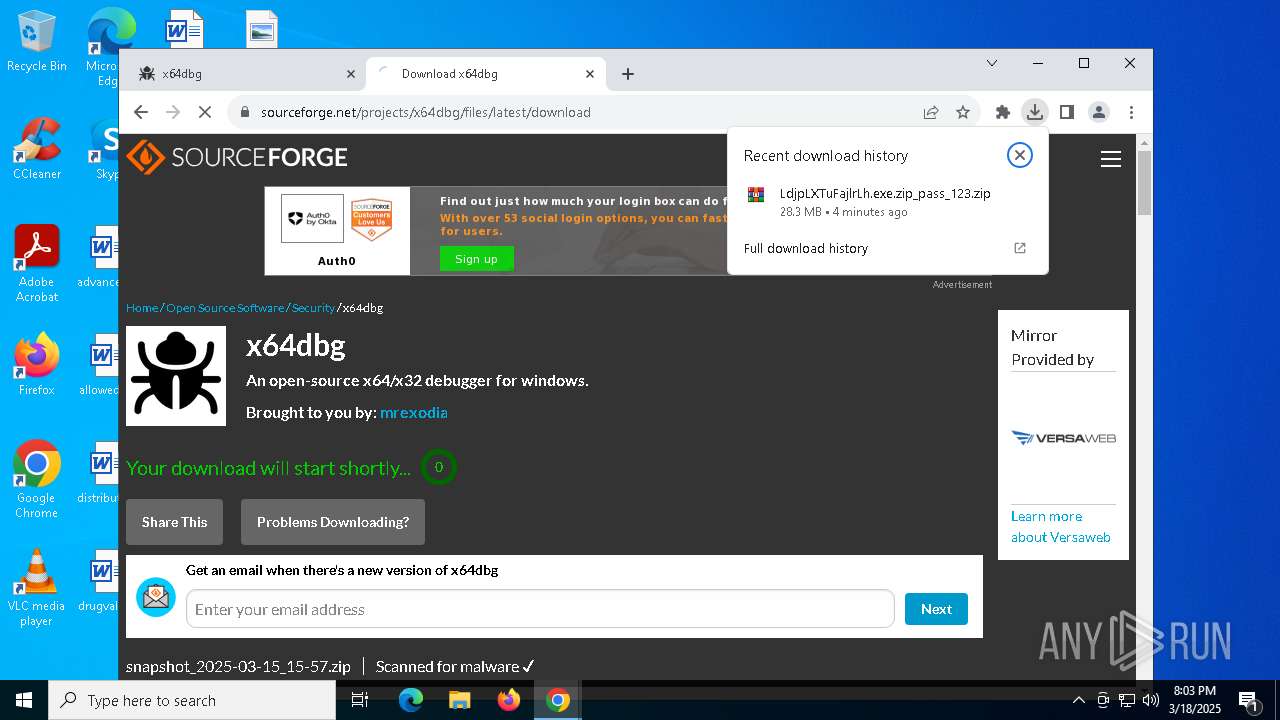This screenshot has width=1280, height=720.
Task: Click the browser back arrow
Action: coord(141,112)
